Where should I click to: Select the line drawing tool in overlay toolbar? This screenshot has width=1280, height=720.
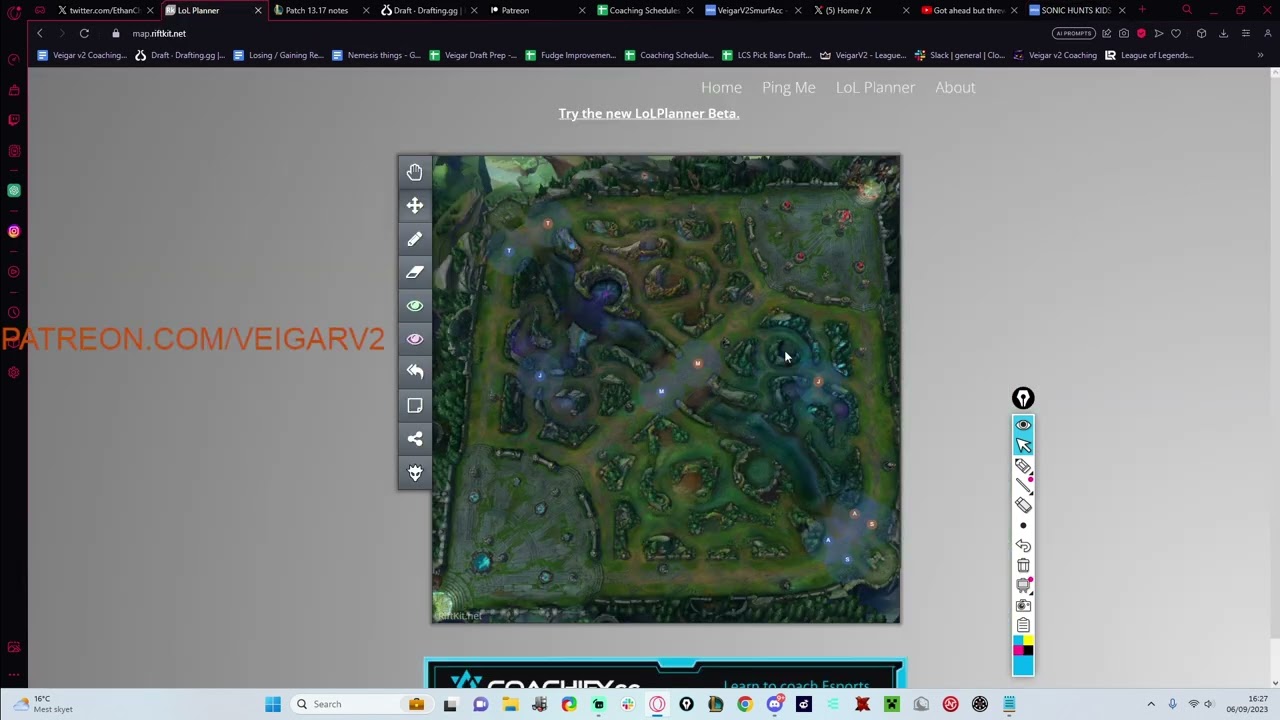(1023, 485)
